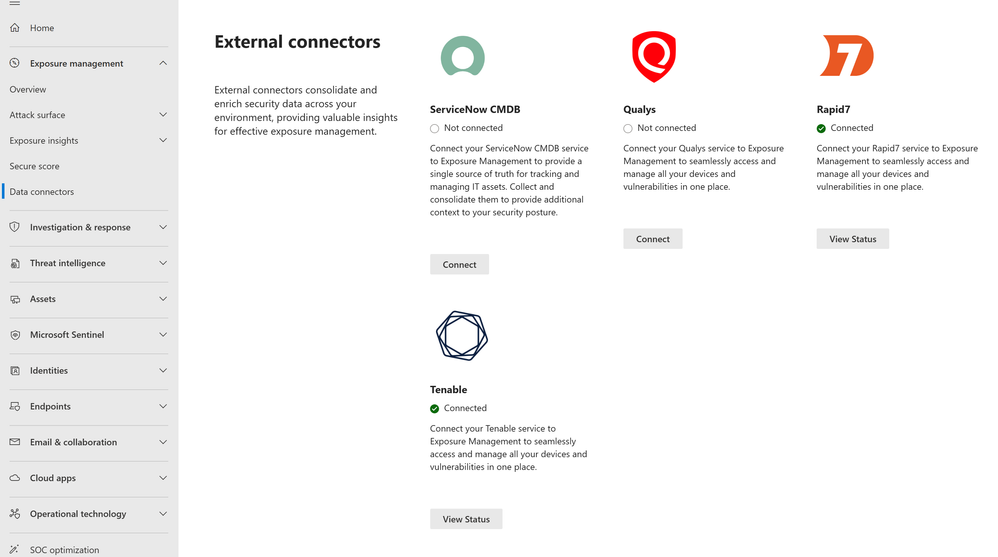Collapse the Exposure management section
Image resolution: width=998 pixels, height=557 pixels.
(x=163, y=63)
